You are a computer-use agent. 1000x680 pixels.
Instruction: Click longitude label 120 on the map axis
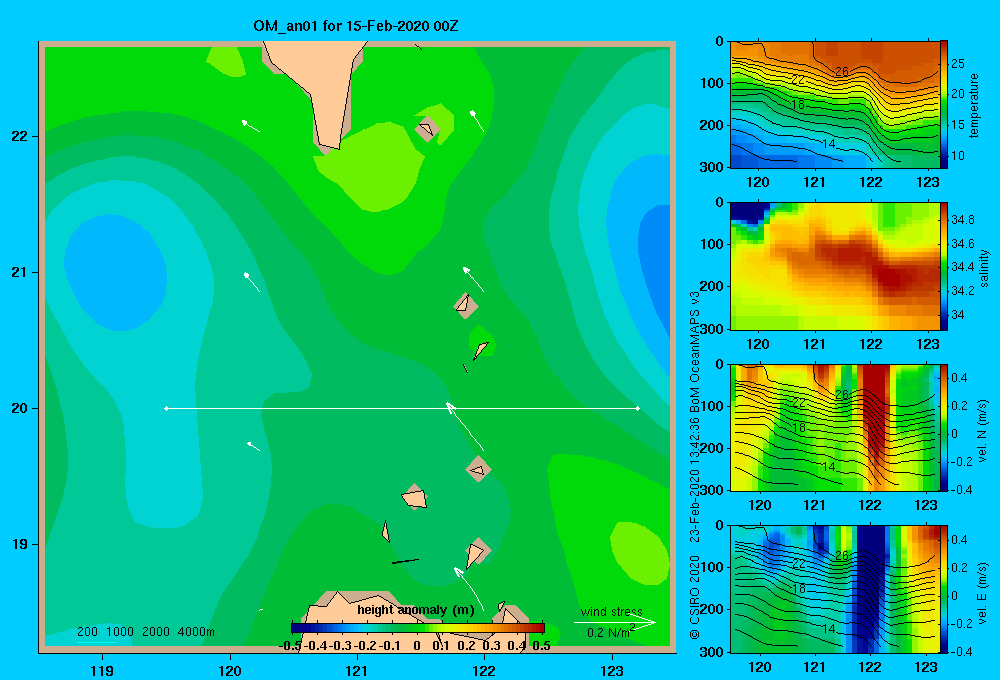[230, 670]
